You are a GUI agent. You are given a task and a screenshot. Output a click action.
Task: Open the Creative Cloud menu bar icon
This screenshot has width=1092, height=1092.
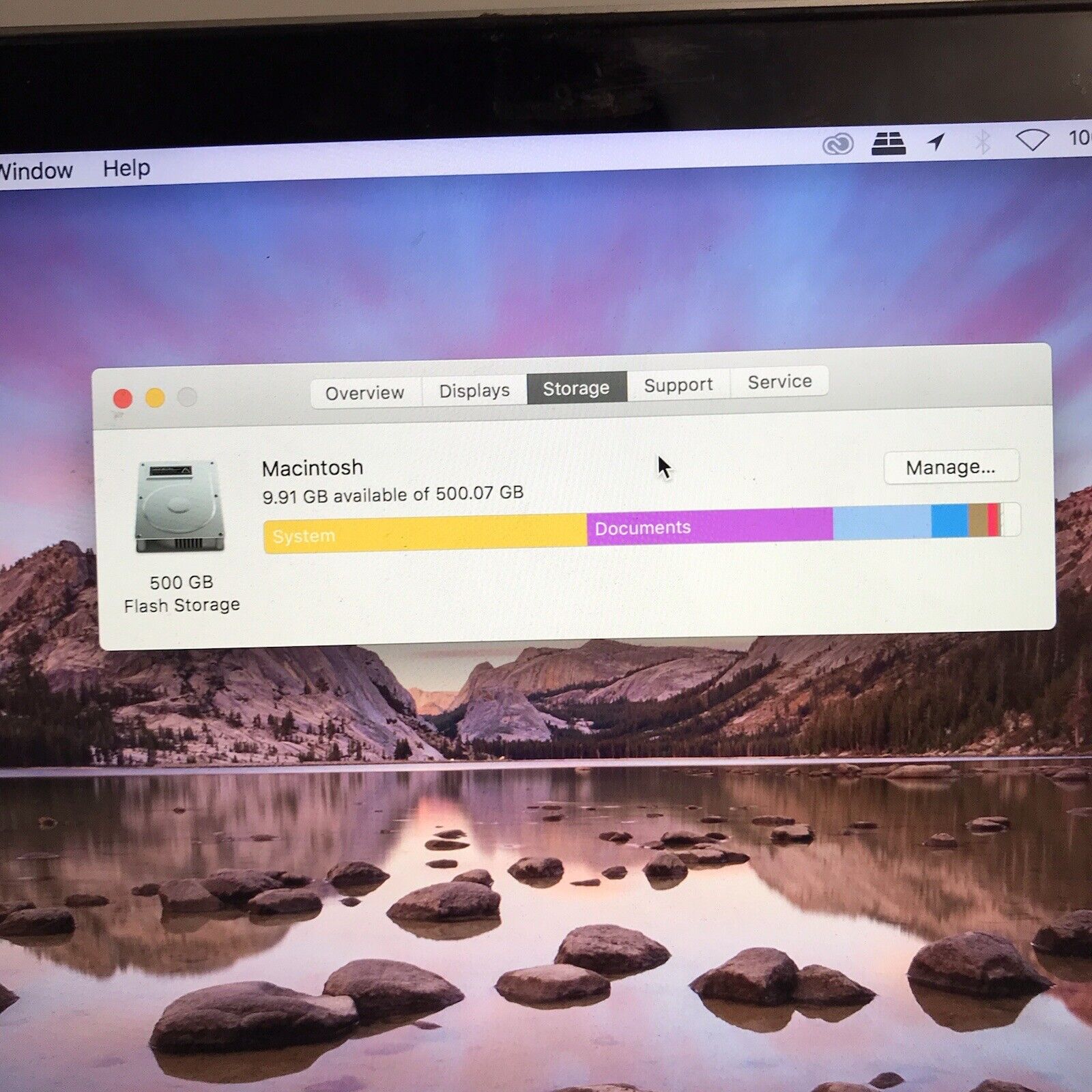click(837, 144)
